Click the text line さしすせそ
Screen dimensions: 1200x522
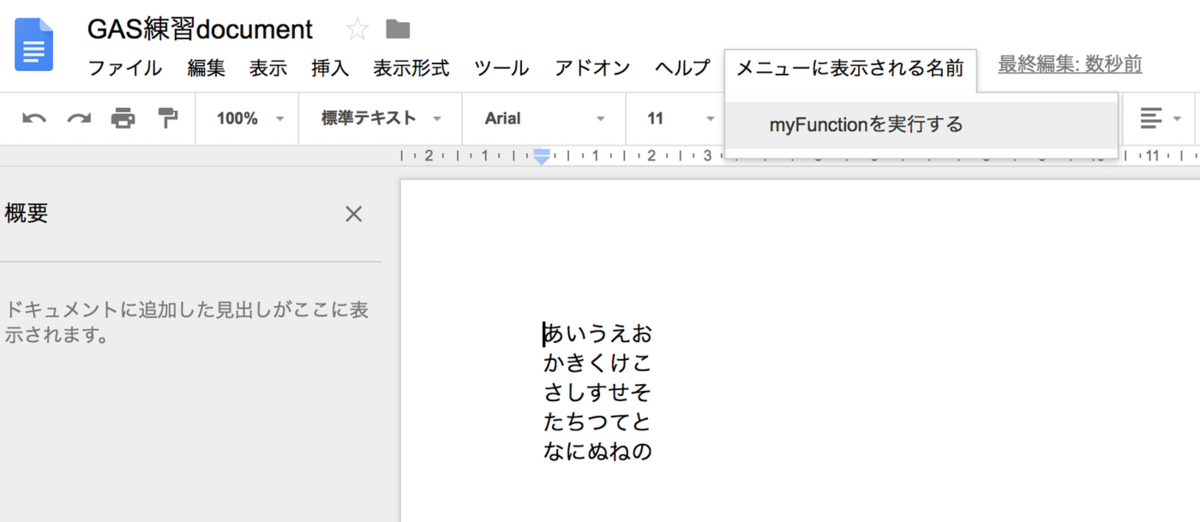(598, 392)
